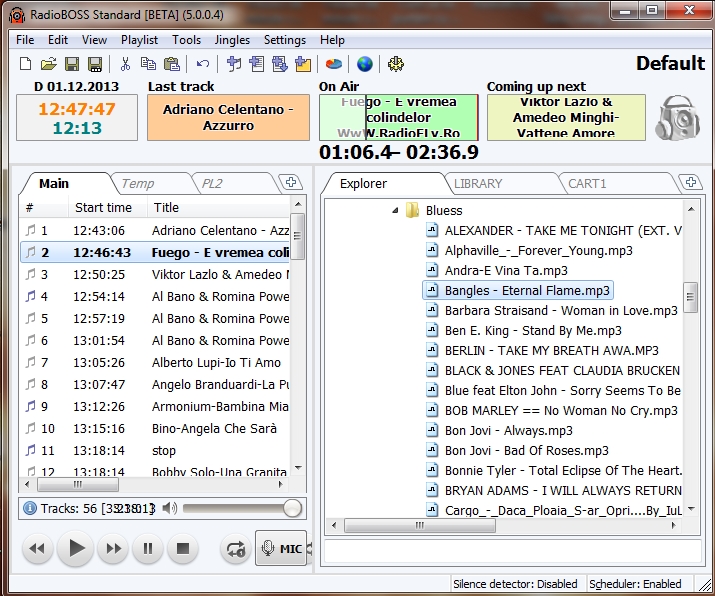The image size is (715, 596).
Task: Add a new panel tab with plus icon after CART1
Action: tap(691, 182)
